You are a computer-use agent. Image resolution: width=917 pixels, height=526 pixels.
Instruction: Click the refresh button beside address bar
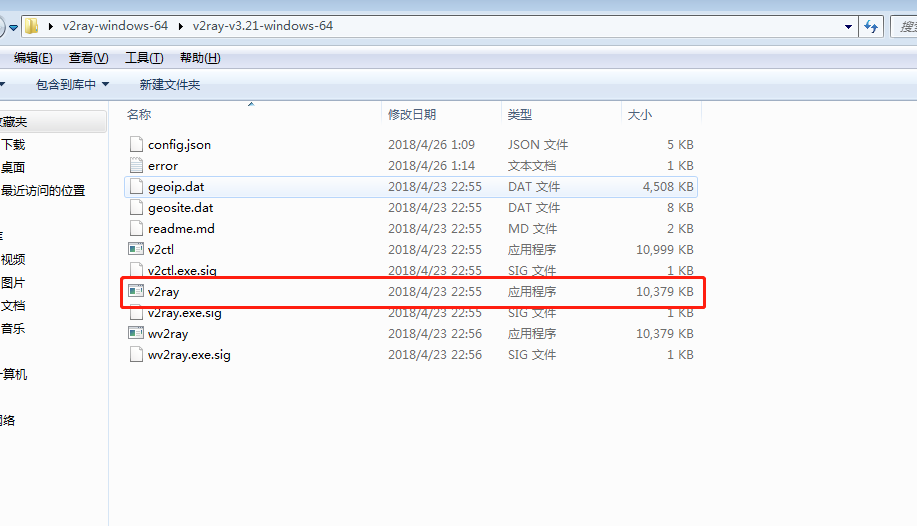pos(871,26)
